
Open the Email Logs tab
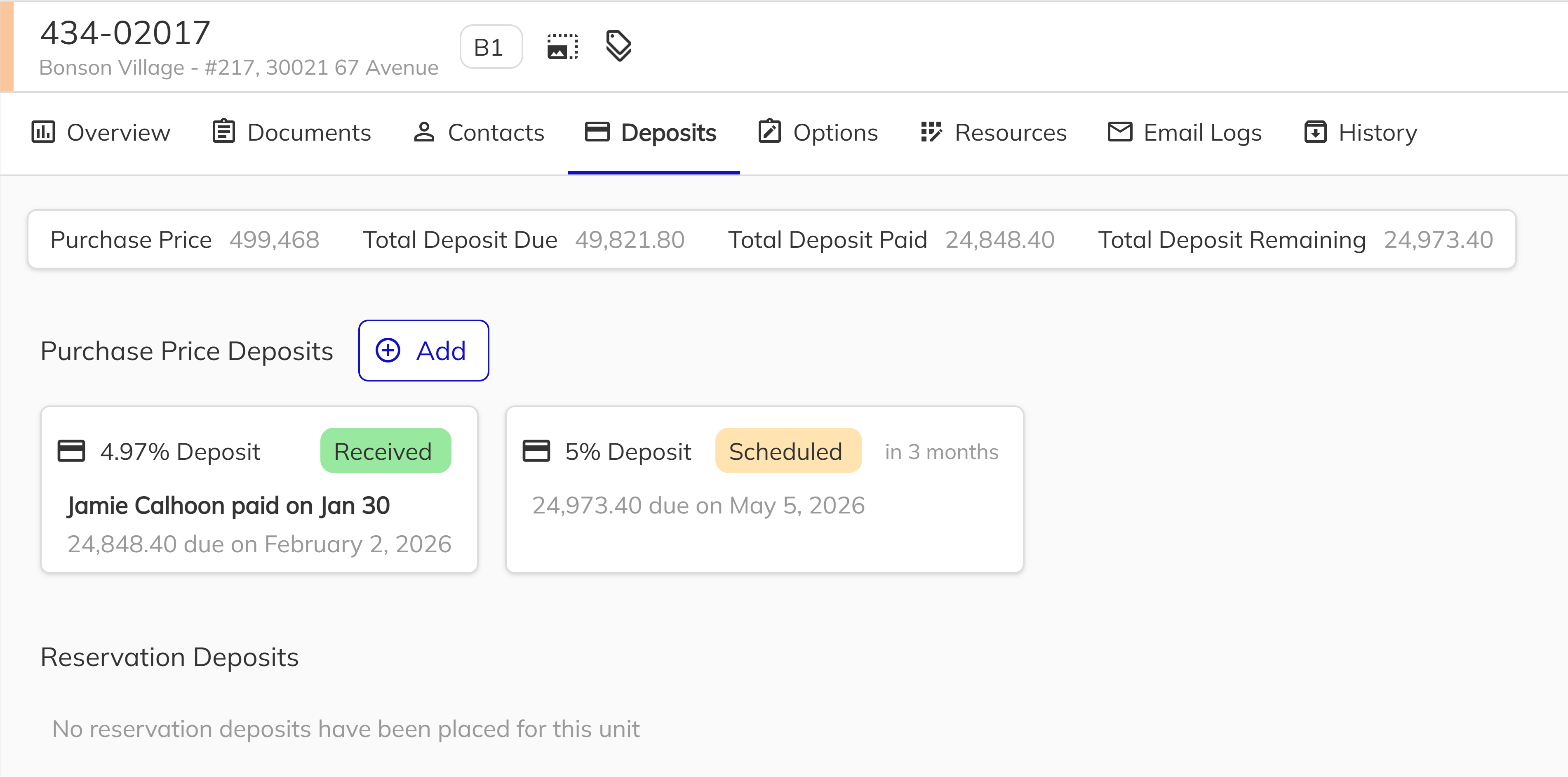tap(1185, 132)
